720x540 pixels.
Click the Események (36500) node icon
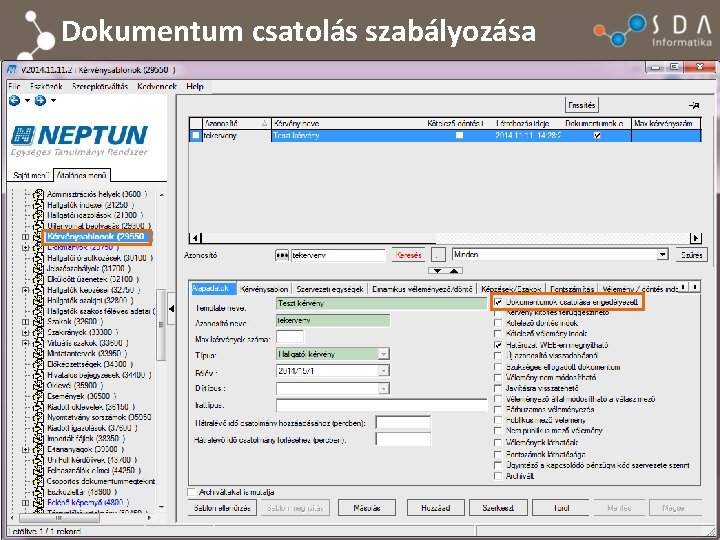[39, 396]
